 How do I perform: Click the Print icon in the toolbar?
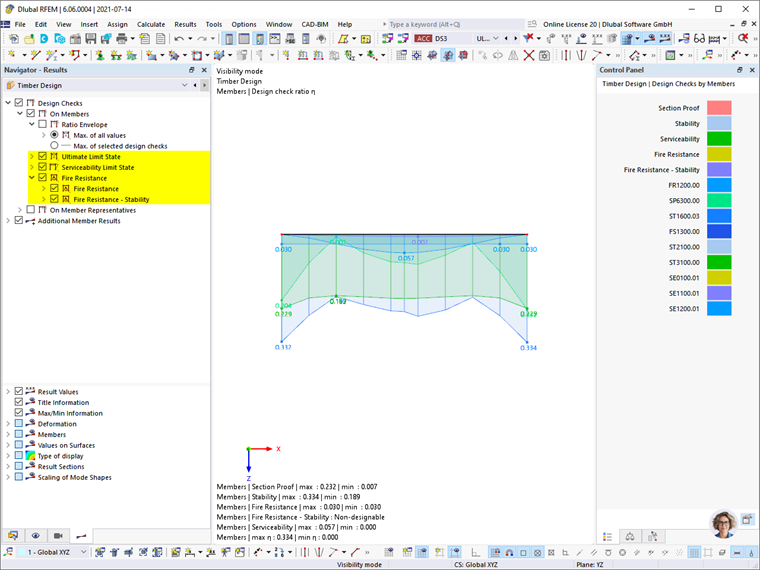122,39
